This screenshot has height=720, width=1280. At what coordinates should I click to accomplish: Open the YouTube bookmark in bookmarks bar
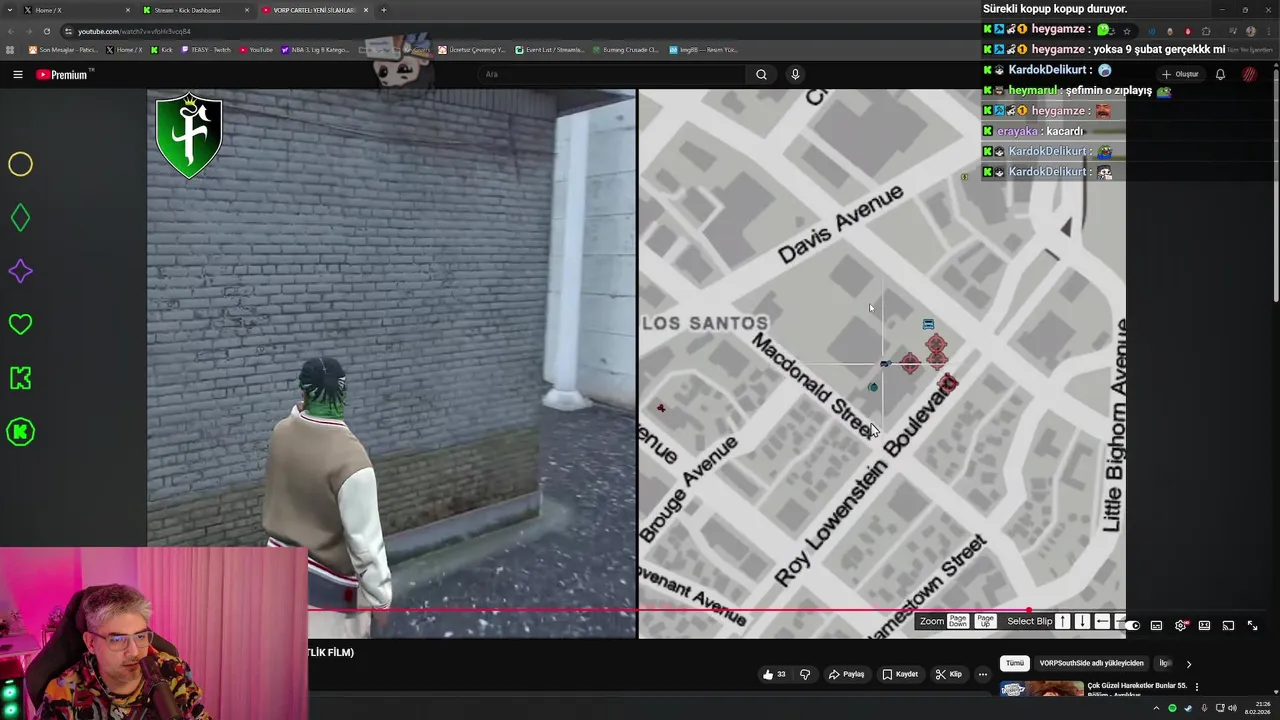(x=256, y=49)
